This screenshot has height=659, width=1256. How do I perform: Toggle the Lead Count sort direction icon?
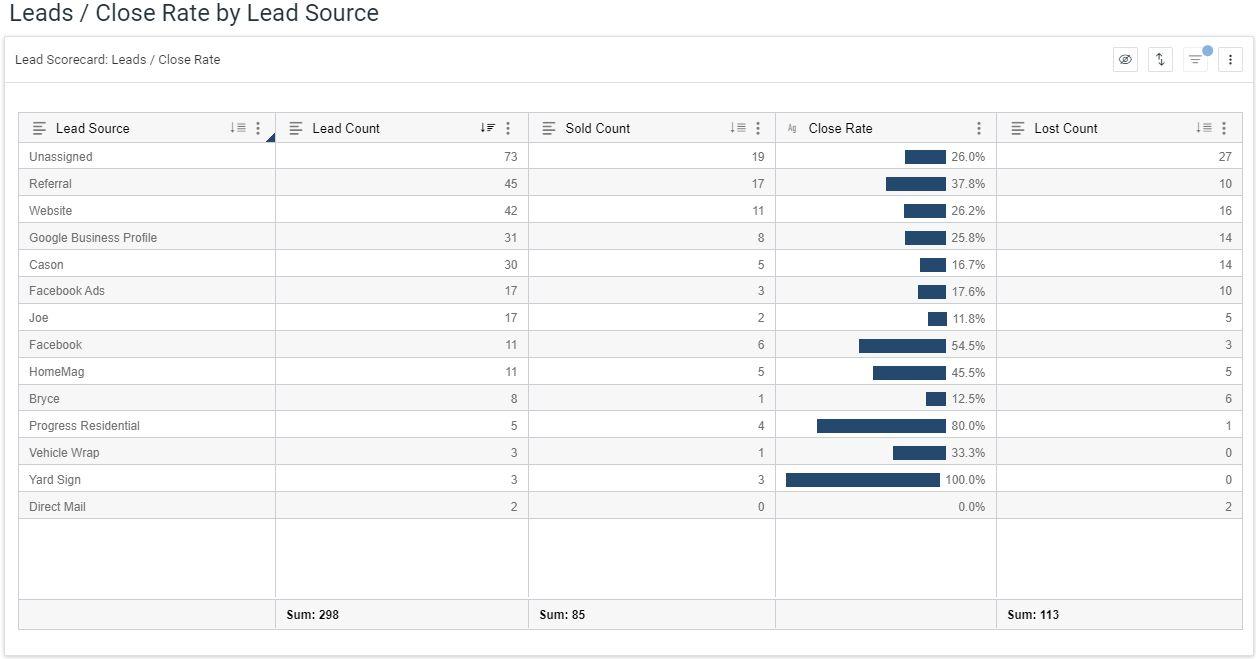pyautogui.click(x=488, y=128)
